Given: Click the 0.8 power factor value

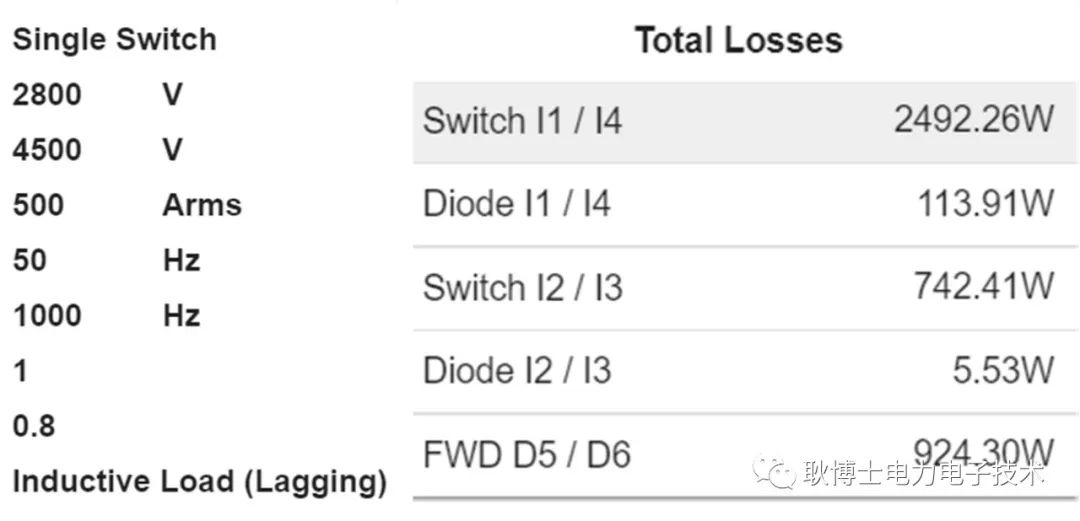Looking at the screenshot, I should coord(33,427).
